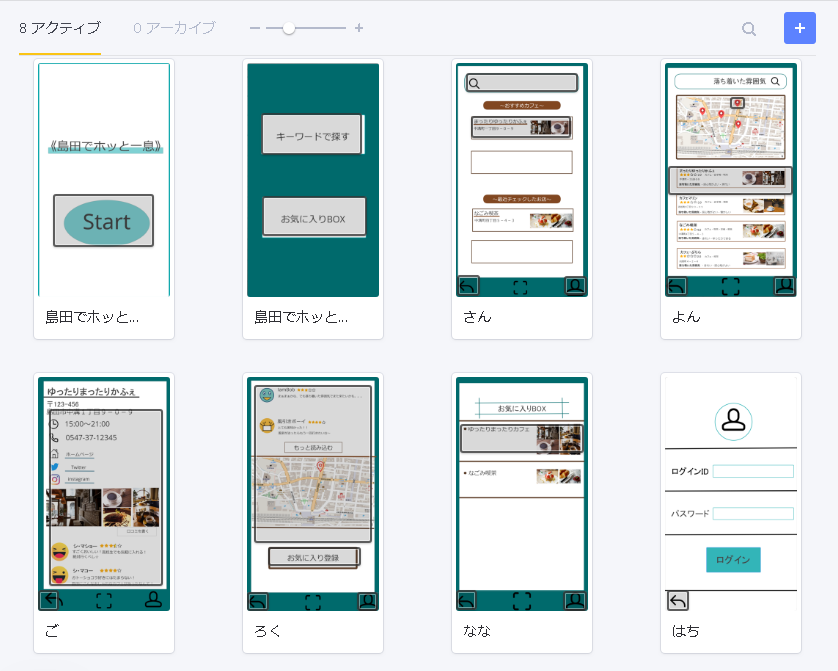Click the plus icon of thumbnail size slider
This screenshot has height=671, width=838.
(x=359, y=28)
